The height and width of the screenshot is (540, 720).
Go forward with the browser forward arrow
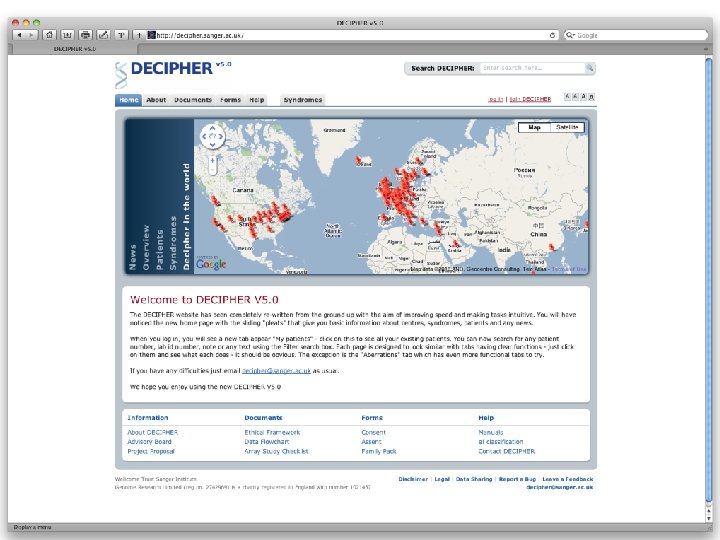pos(31,35)
